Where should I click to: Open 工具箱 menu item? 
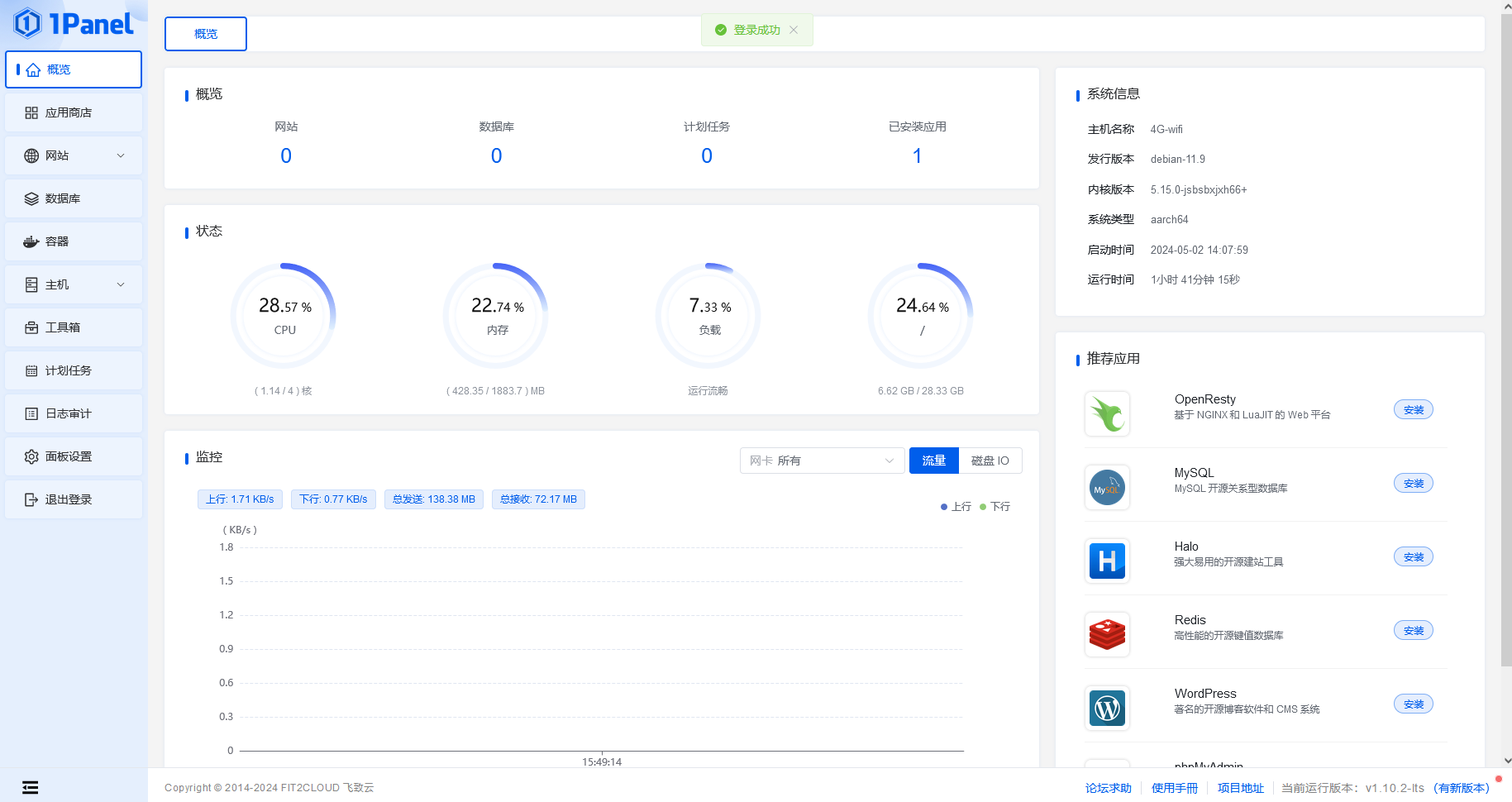click(74, 328)
